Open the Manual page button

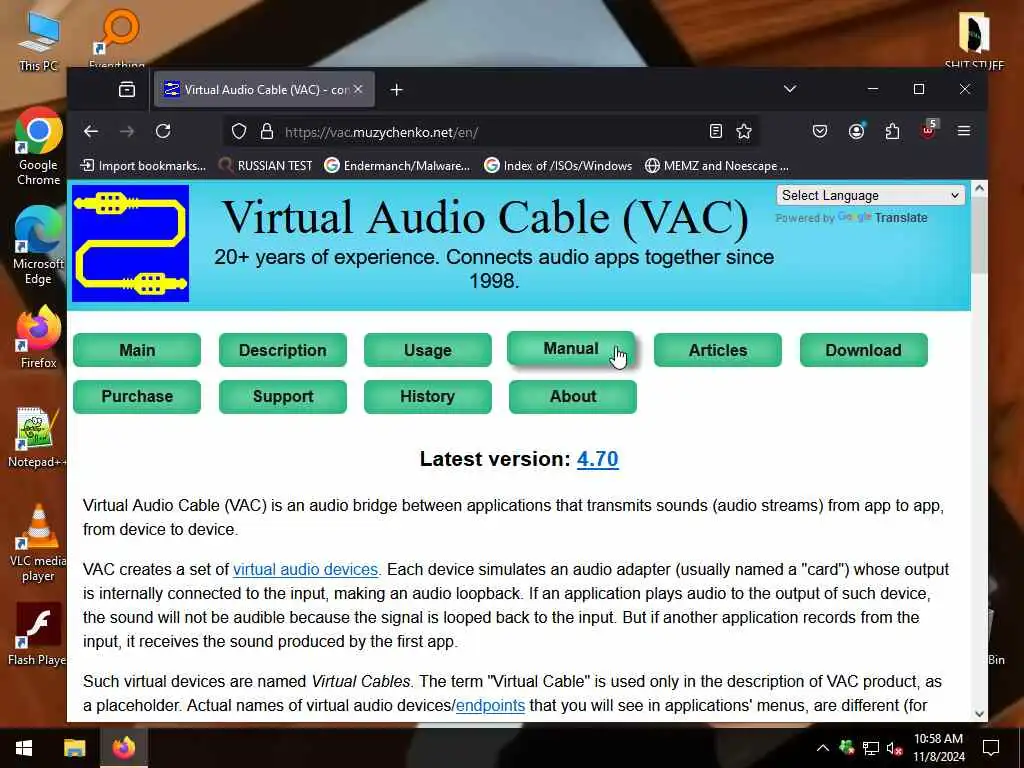(x=571, y=348)
